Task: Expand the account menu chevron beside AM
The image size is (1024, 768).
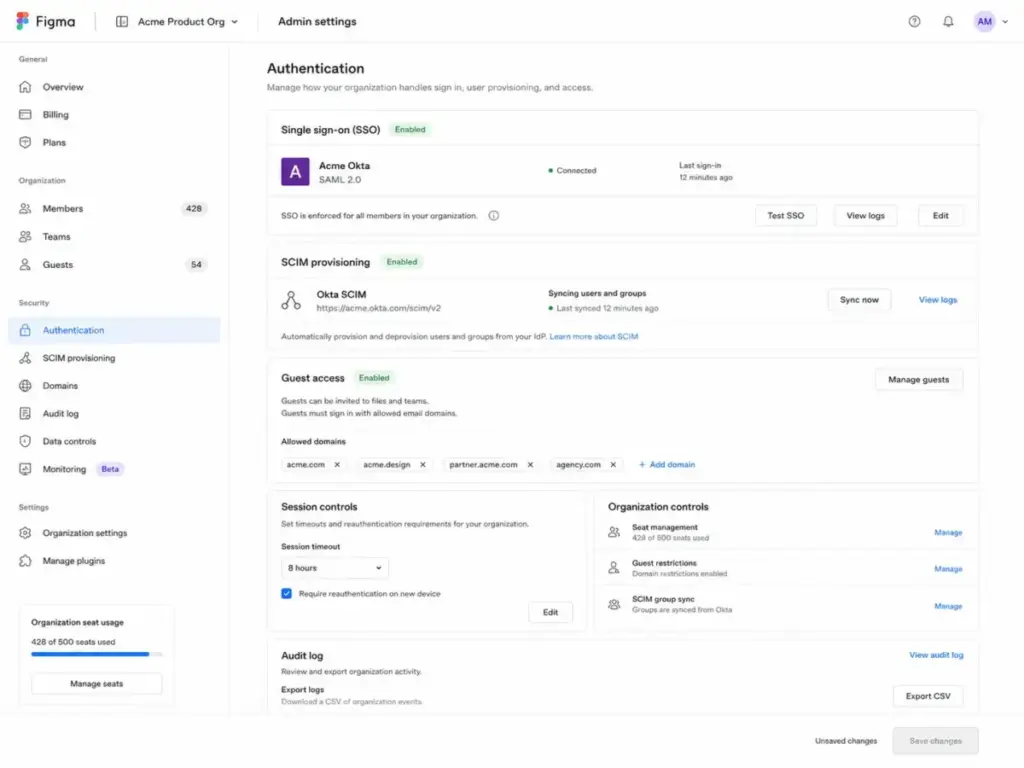Action: click(x=1005, y=22)
